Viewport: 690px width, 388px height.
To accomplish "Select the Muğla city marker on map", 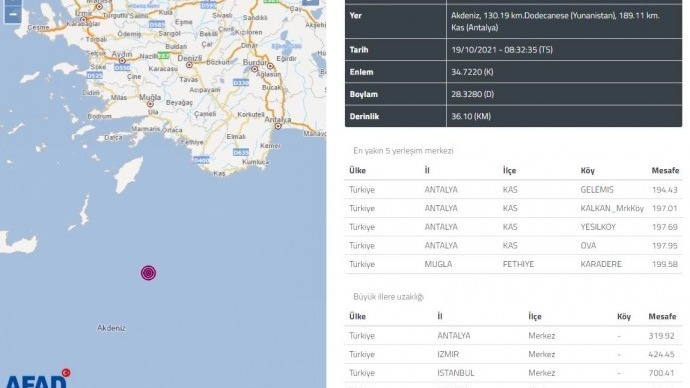I will click(150, 104).
